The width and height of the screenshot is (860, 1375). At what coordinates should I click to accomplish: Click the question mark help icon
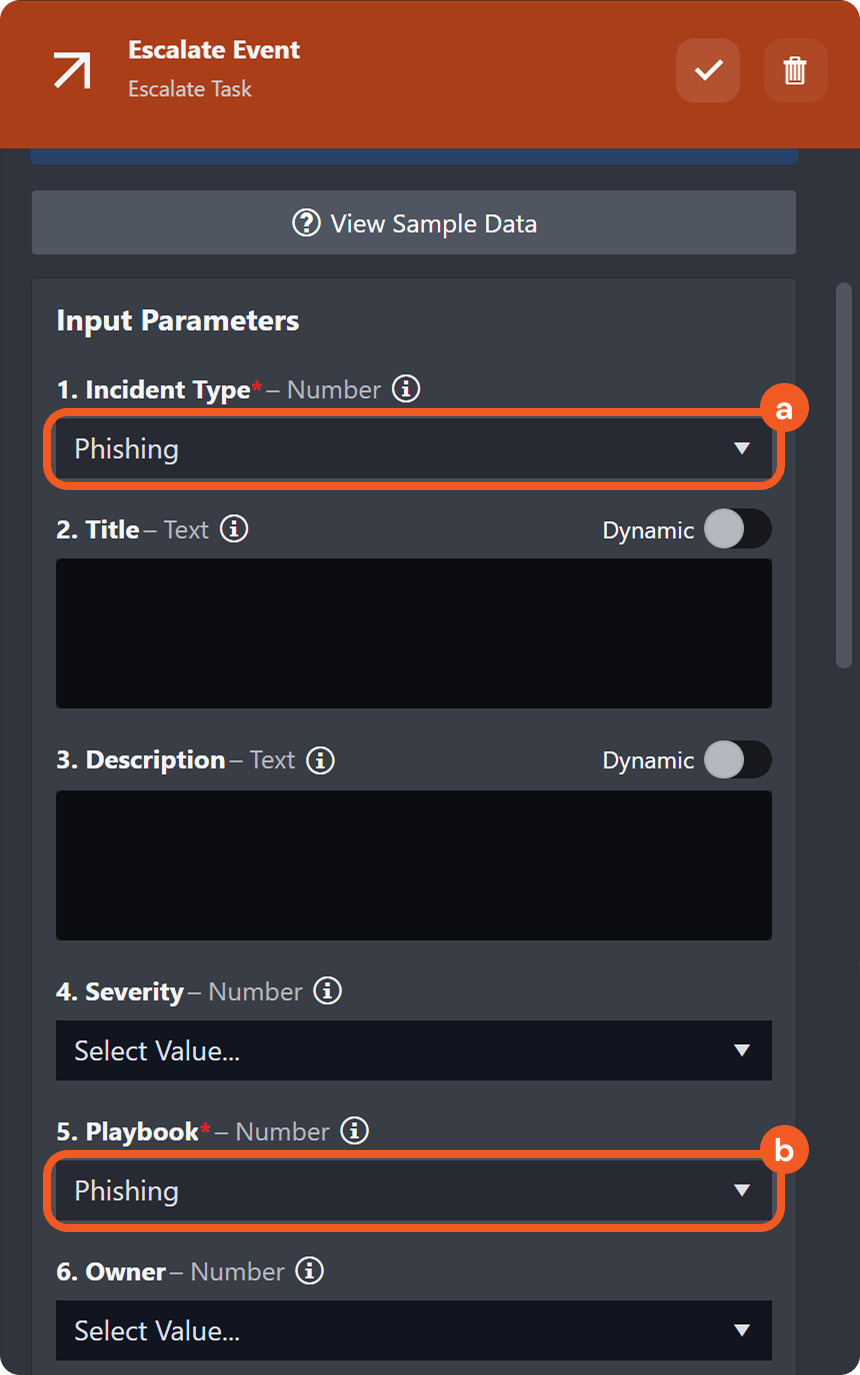[x=306, y=223]
